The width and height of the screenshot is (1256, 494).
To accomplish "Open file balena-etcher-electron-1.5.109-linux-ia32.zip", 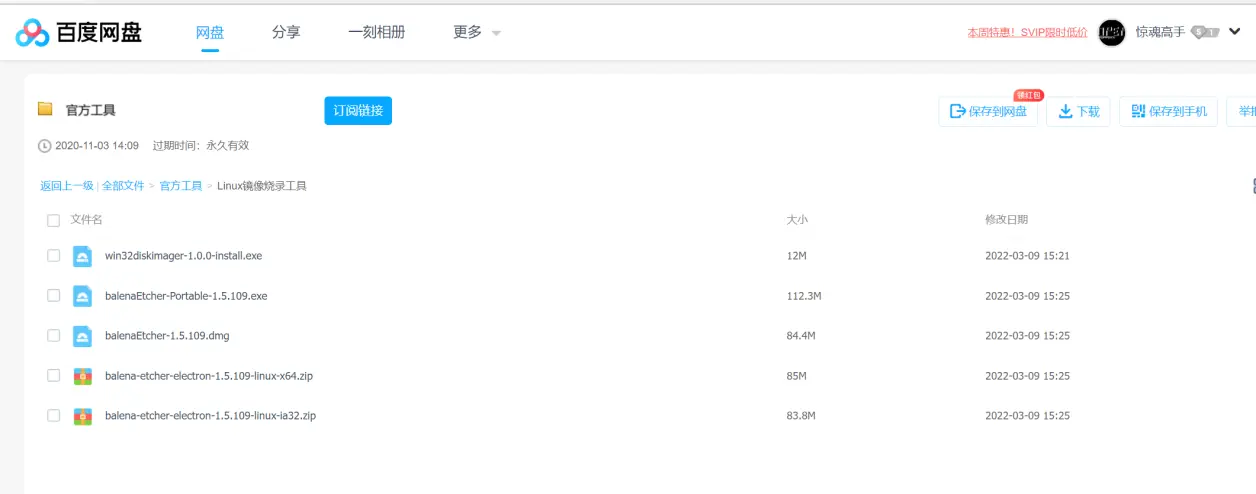I will (210, 416).
